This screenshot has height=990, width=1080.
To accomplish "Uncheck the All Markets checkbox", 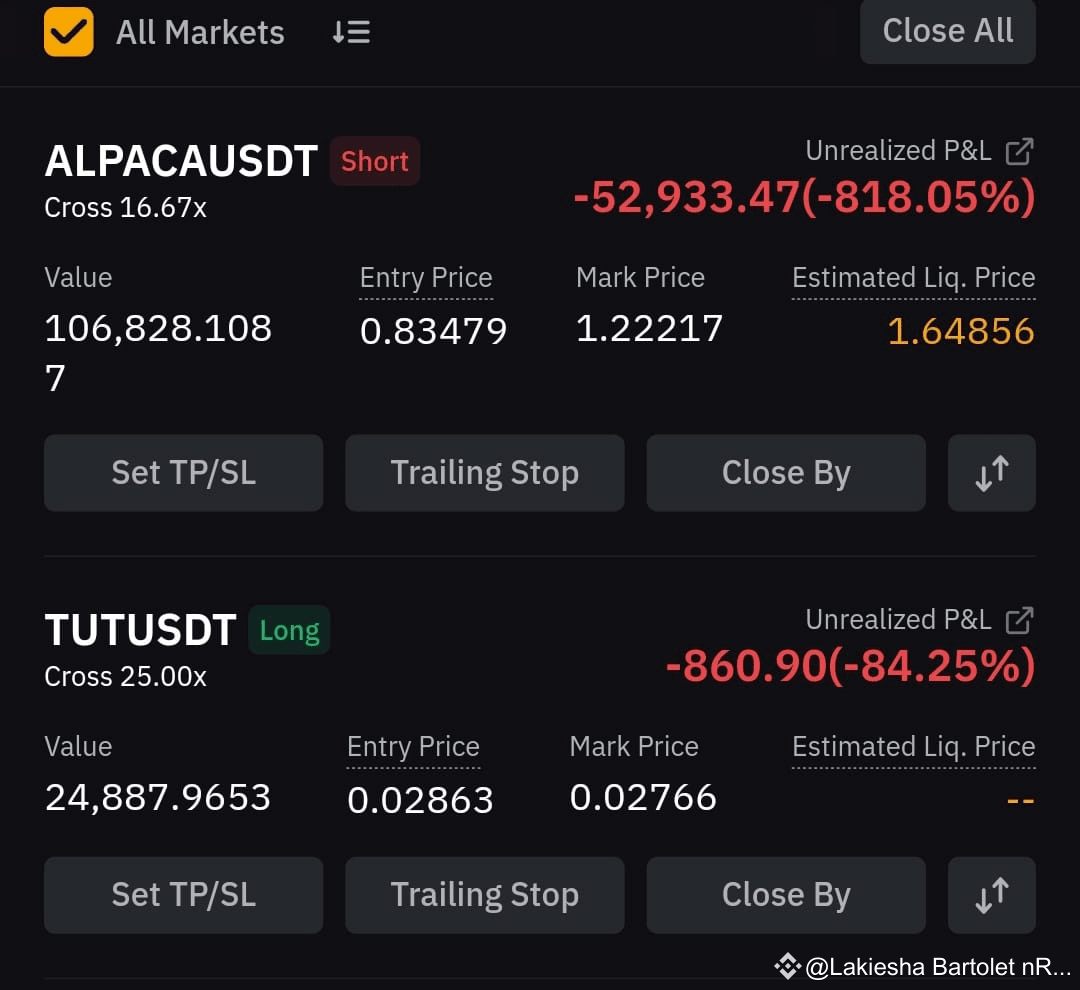I will pyautogui.click(x=68, y=32).
